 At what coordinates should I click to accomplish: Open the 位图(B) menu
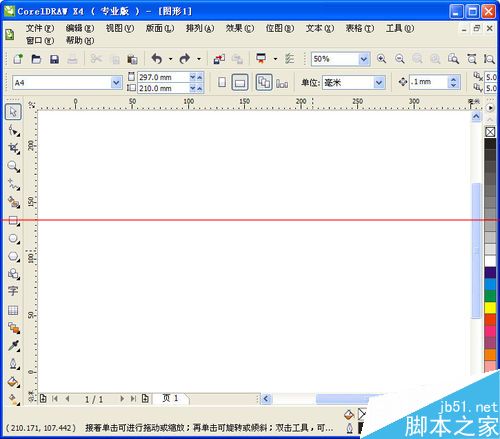pos(280,28)
